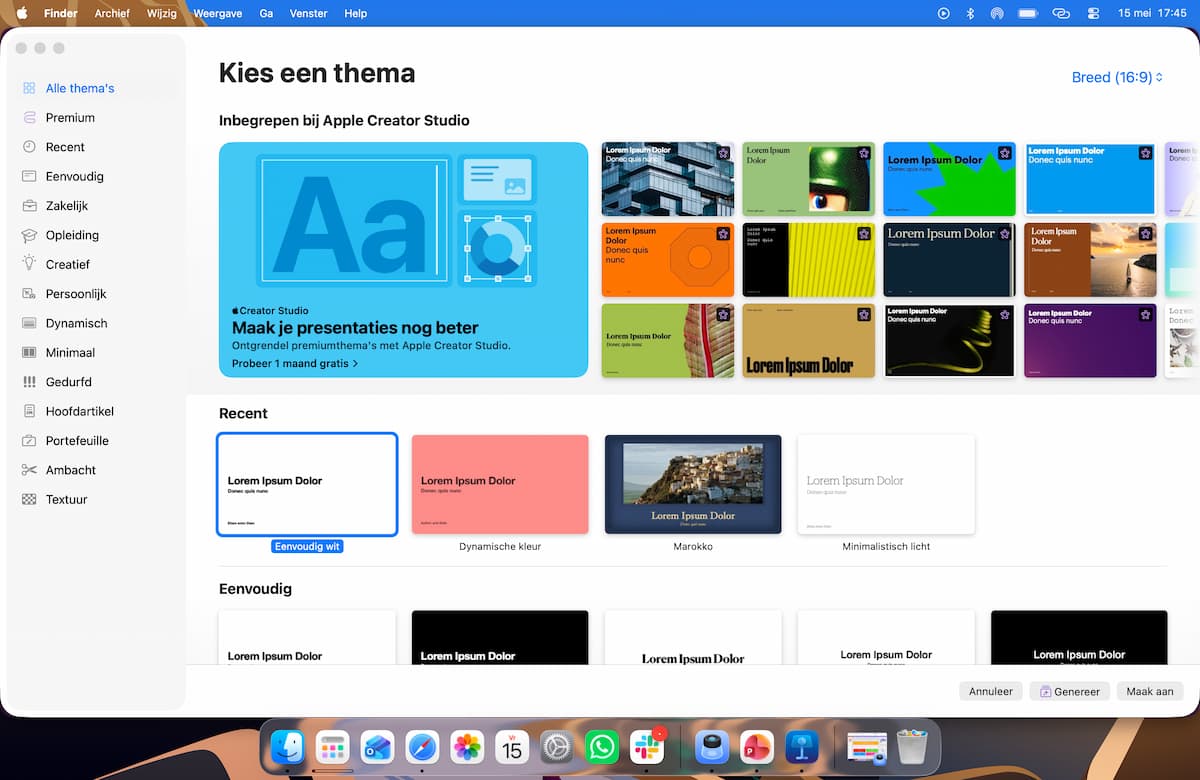
Task: Select the Alle thema's sidebar category
Action: tap(80, 88)
